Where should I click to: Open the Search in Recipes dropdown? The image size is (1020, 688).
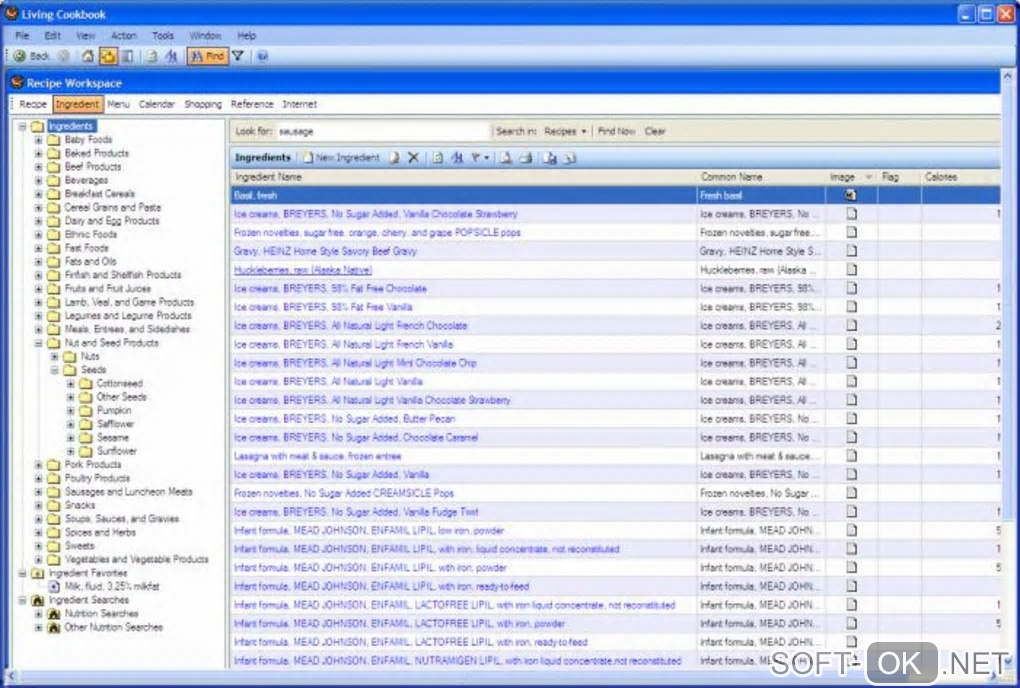point(565,131)
